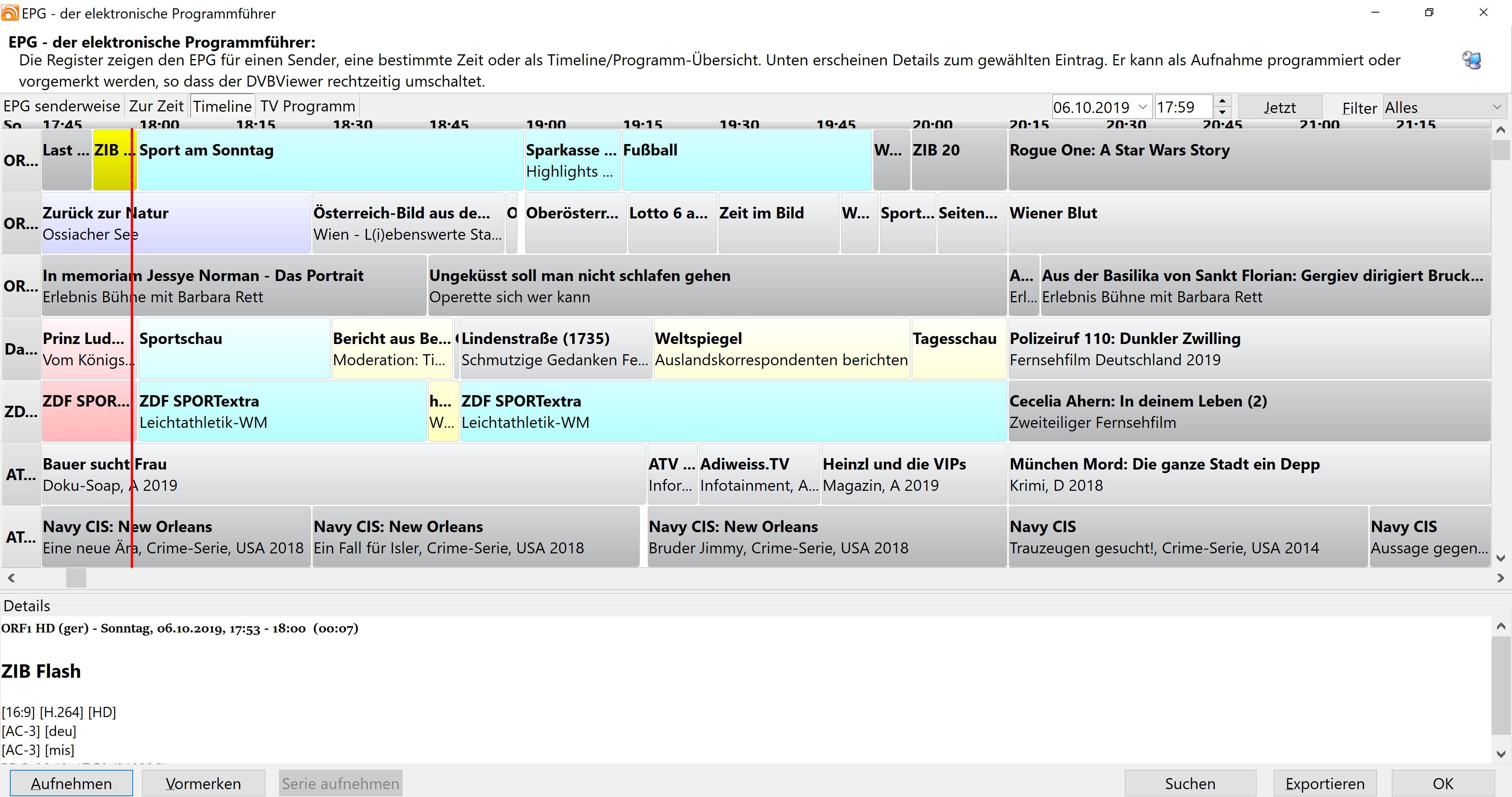Decrease the time with the down spinner arrow
Viewport: 1512px width, 797px height.
[1222, 113]
